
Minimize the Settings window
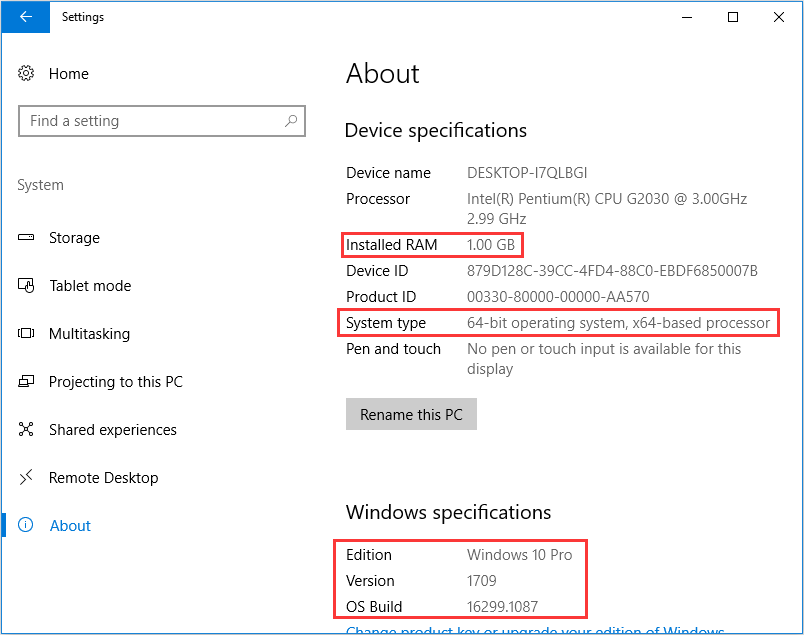687,17
